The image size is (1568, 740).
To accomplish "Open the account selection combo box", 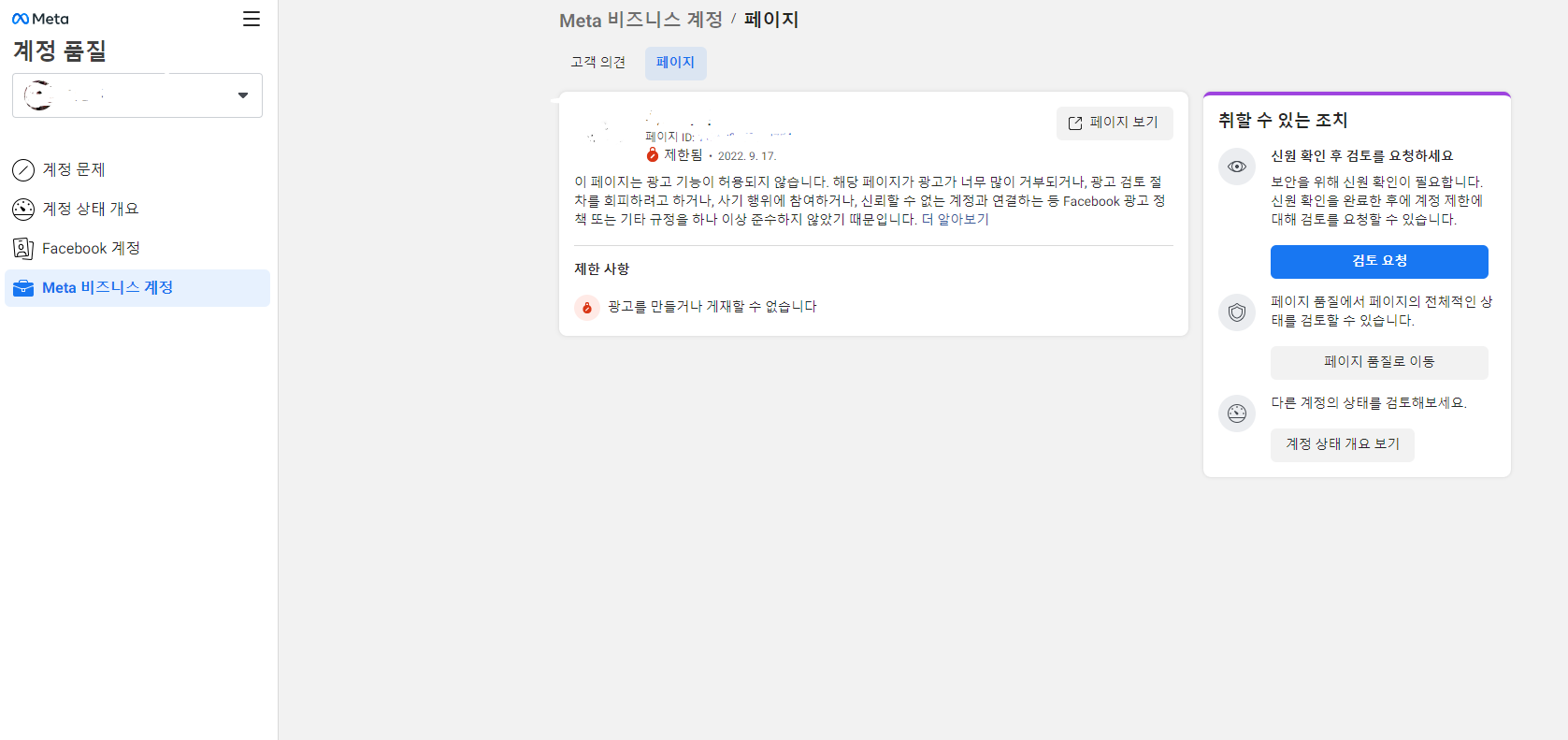I will (137, 95).
